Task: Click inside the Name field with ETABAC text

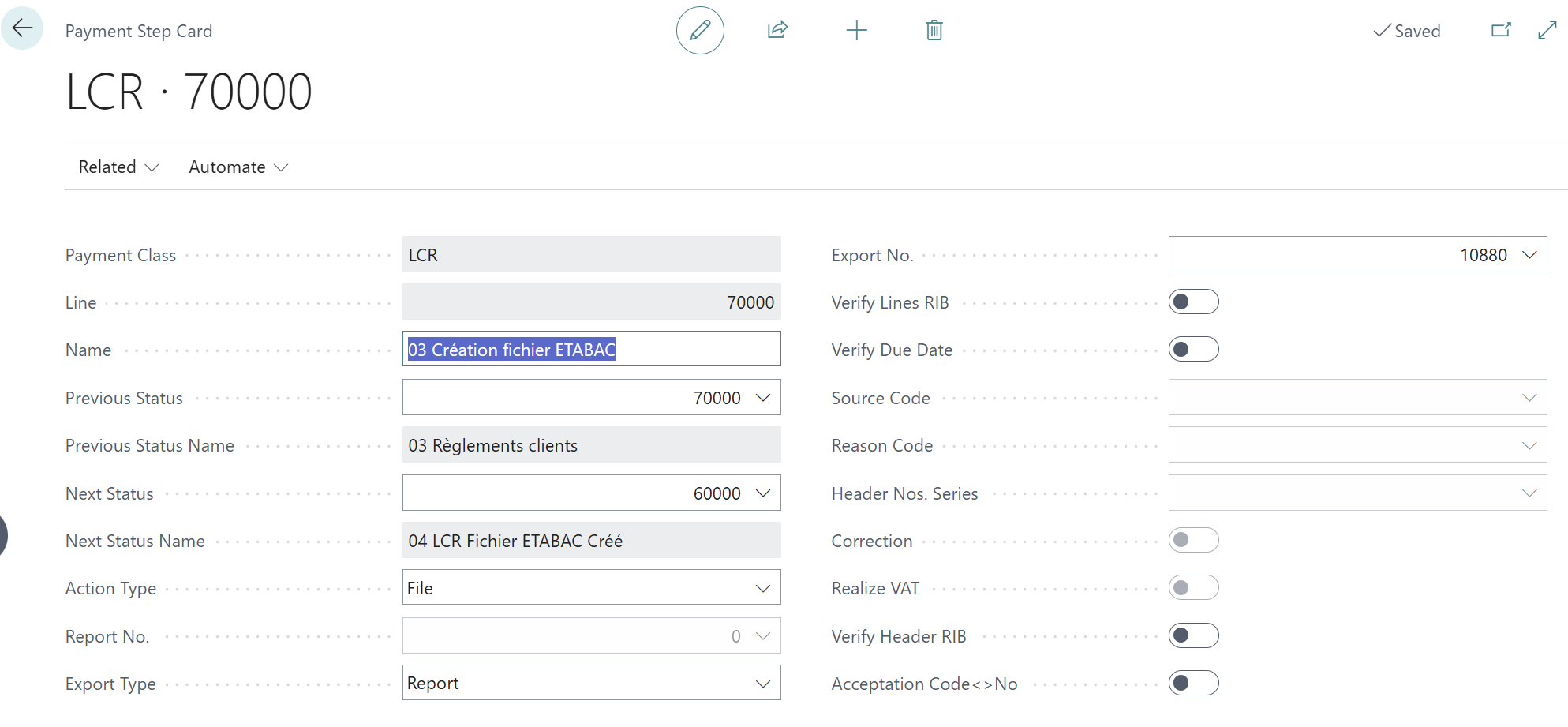Action: tap(592, 349)
